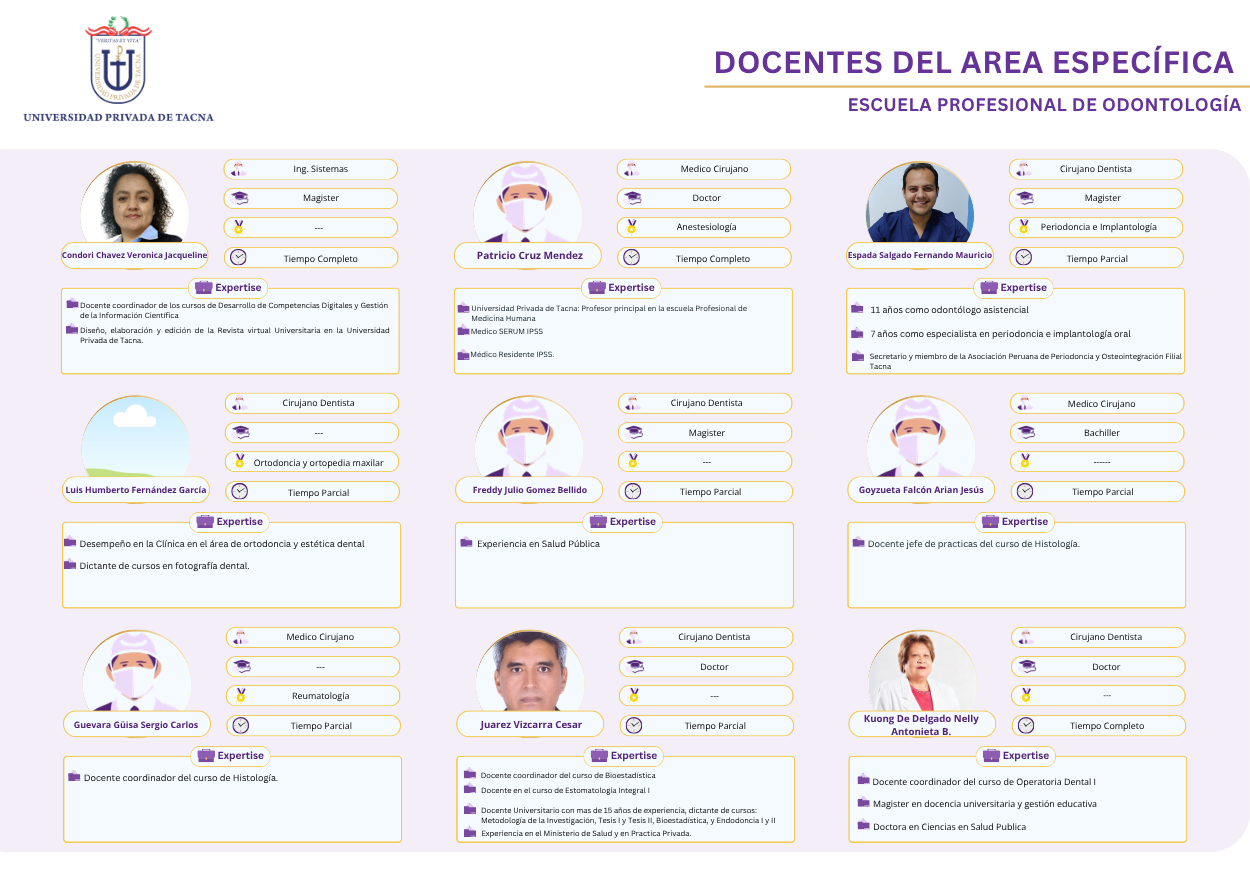Click graduation cap icon beside Bachiller

click(1025, 433)
